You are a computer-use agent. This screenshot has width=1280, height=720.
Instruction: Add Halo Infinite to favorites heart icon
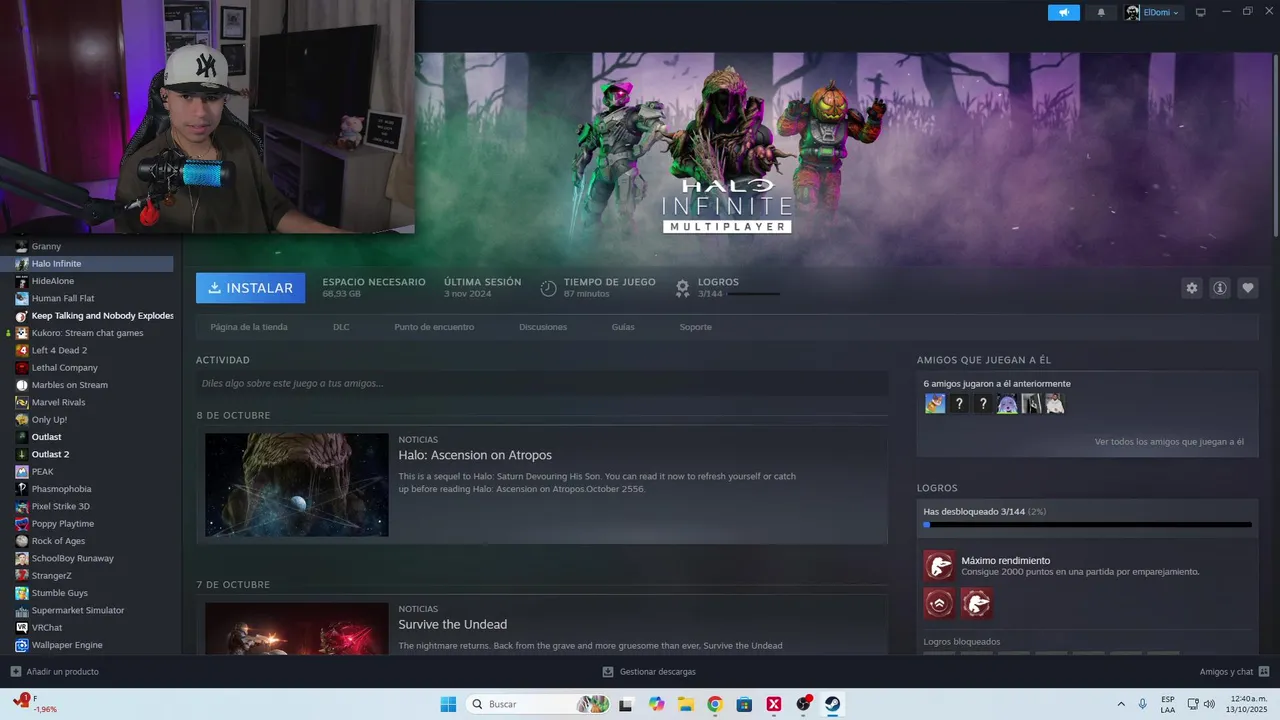[1248, 288]
